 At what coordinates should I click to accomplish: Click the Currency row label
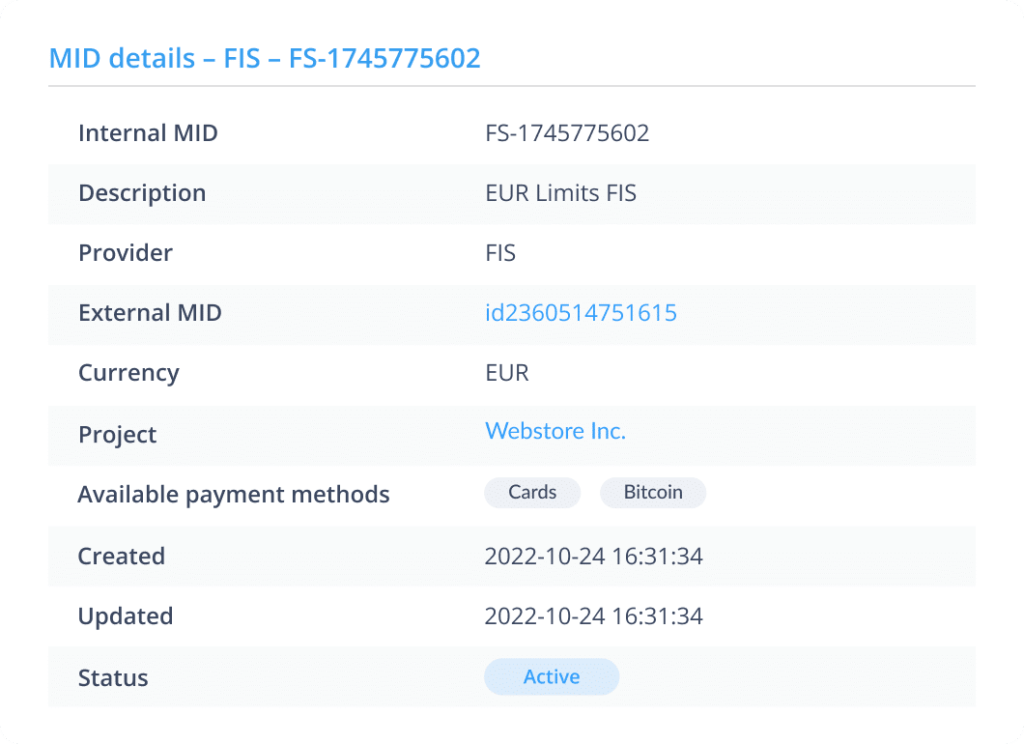click(x=128, y=373)
